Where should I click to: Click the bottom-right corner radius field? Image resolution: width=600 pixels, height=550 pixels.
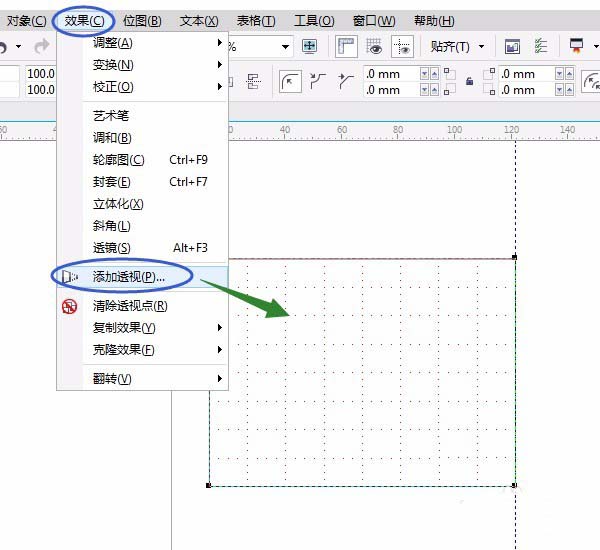click(527, 90)
